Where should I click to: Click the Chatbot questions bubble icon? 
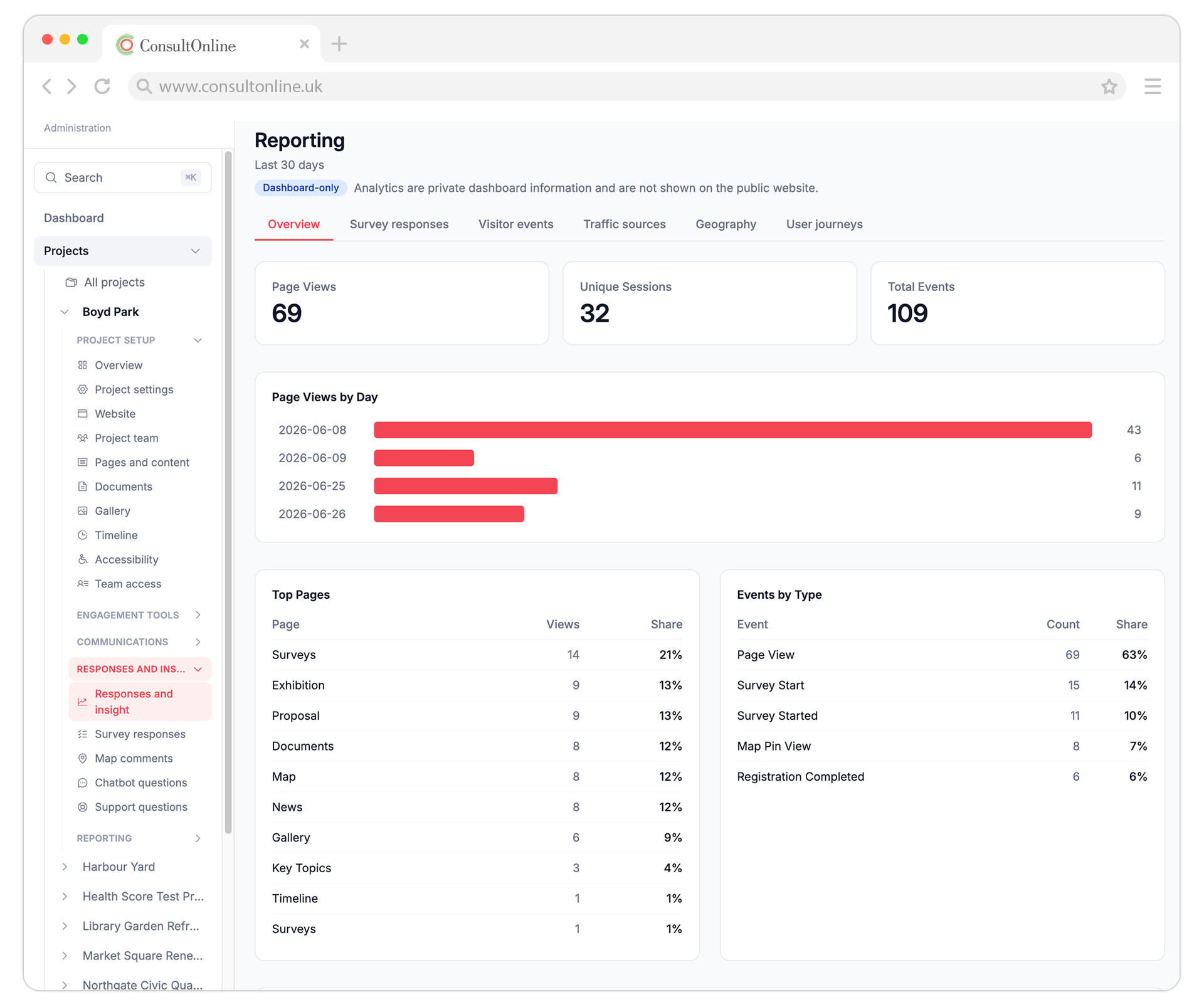[82, 783]
